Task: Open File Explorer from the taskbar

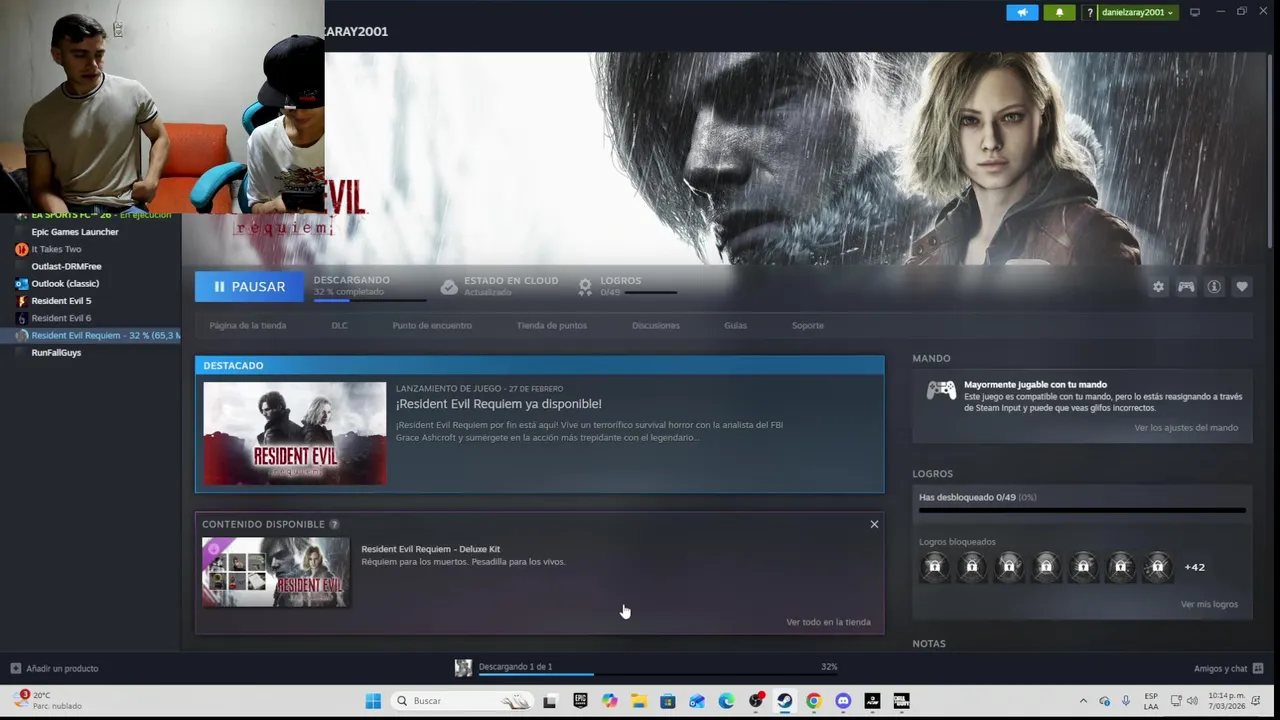Action: click(638, 701)
